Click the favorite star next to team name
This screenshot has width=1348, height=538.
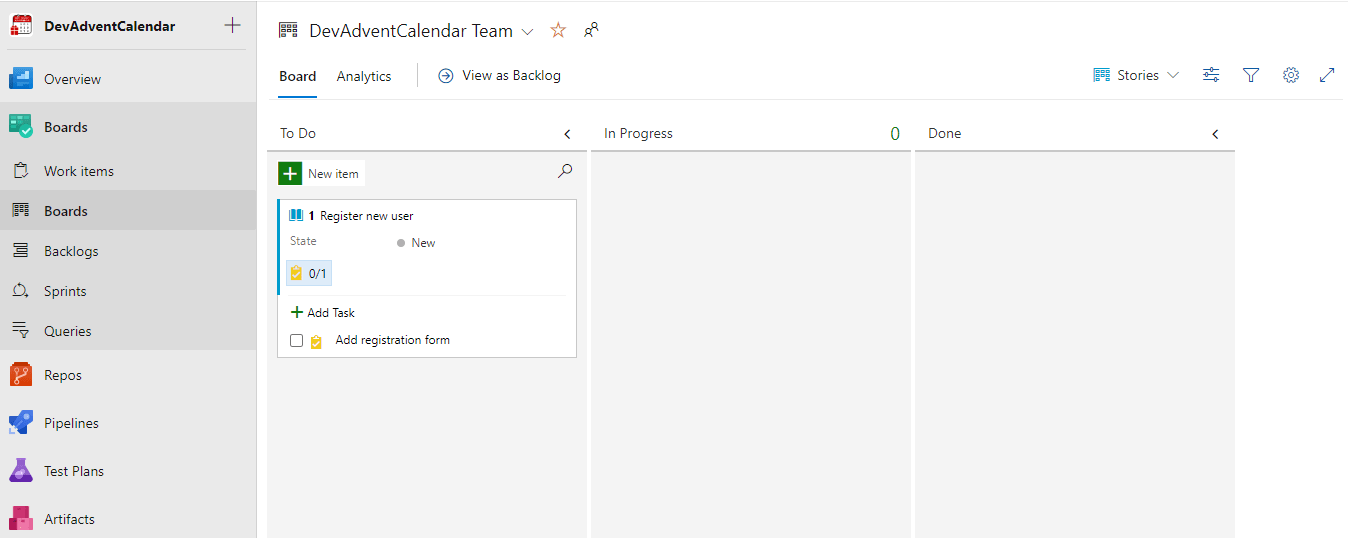[x=558, y=31]
